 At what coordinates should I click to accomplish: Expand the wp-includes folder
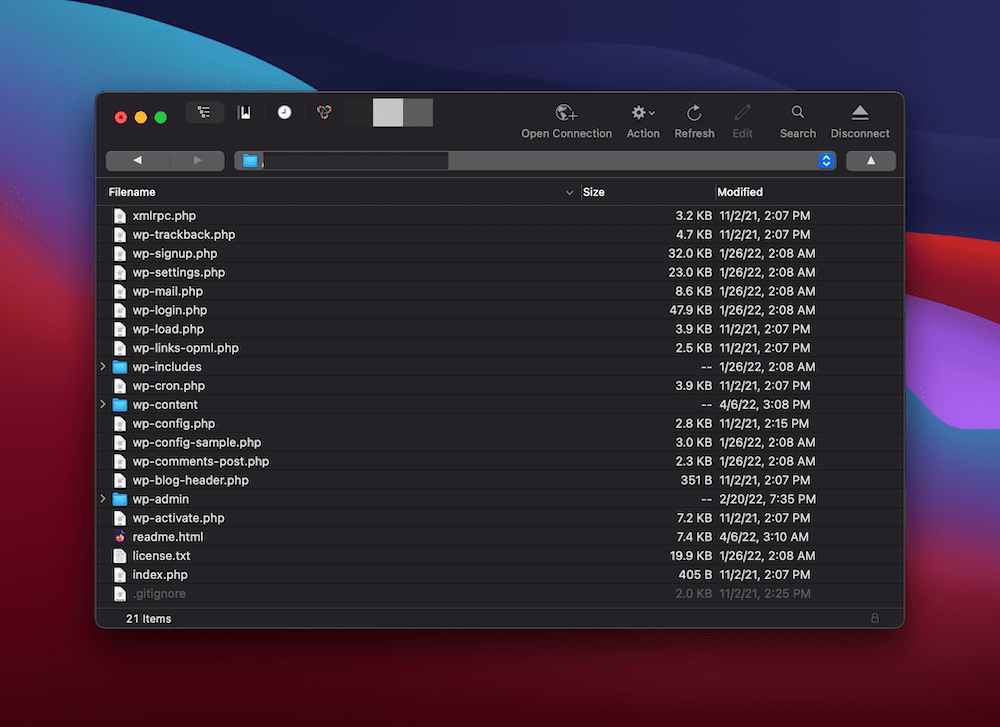coord(103,366)
